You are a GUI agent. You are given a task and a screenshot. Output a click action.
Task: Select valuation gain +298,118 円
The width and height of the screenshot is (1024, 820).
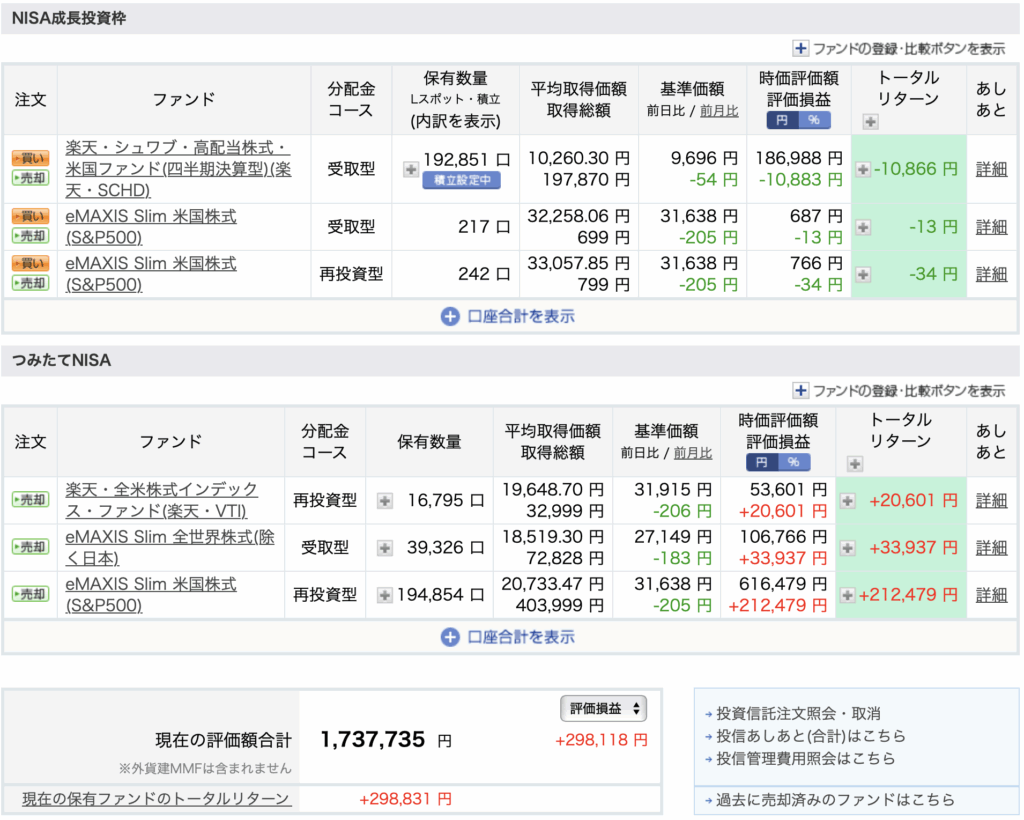(x=601, y=740)
